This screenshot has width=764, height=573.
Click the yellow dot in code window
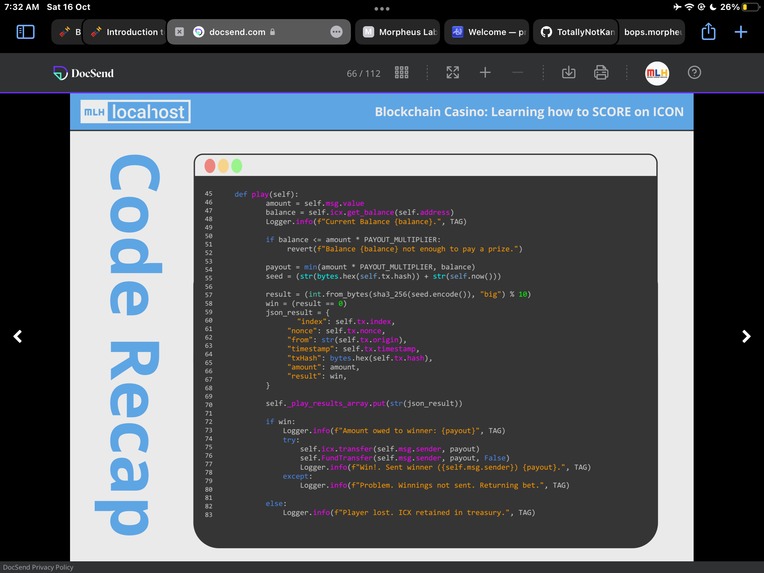click(223, 166)
